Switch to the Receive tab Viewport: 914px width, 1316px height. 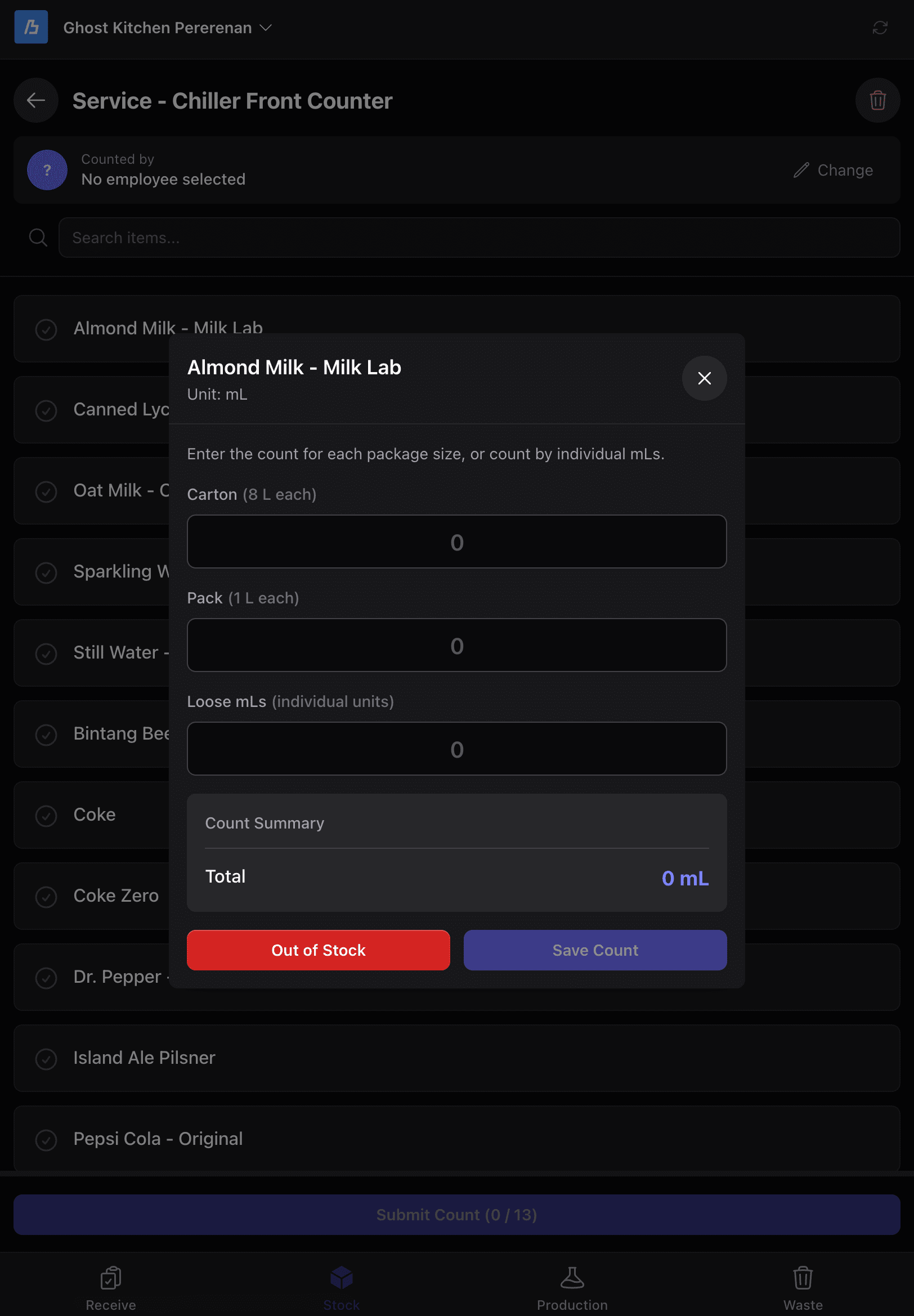point(111,1288)
